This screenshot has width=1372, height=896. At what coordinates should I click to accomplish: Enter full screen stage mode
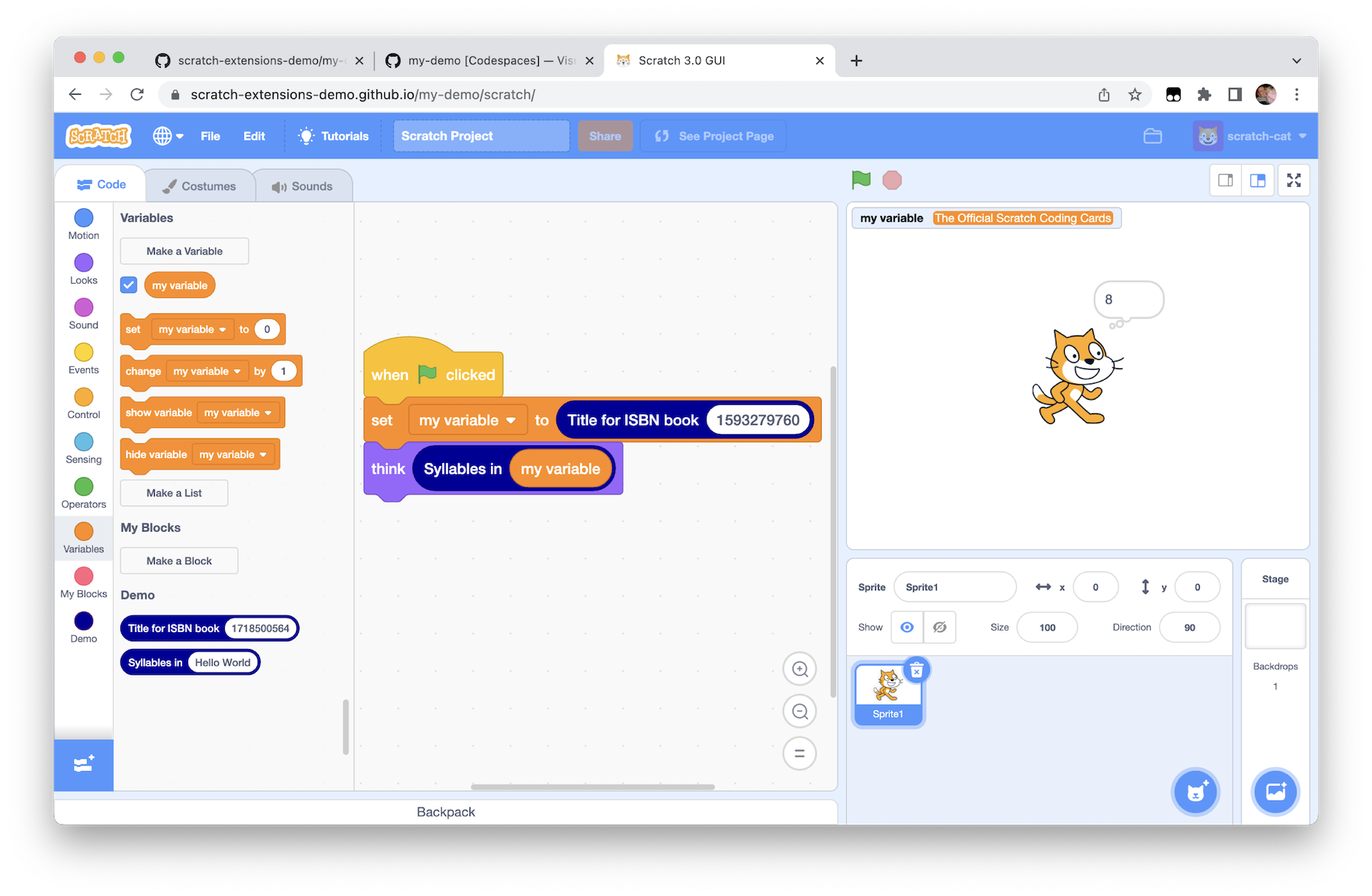coord(1293,180)
